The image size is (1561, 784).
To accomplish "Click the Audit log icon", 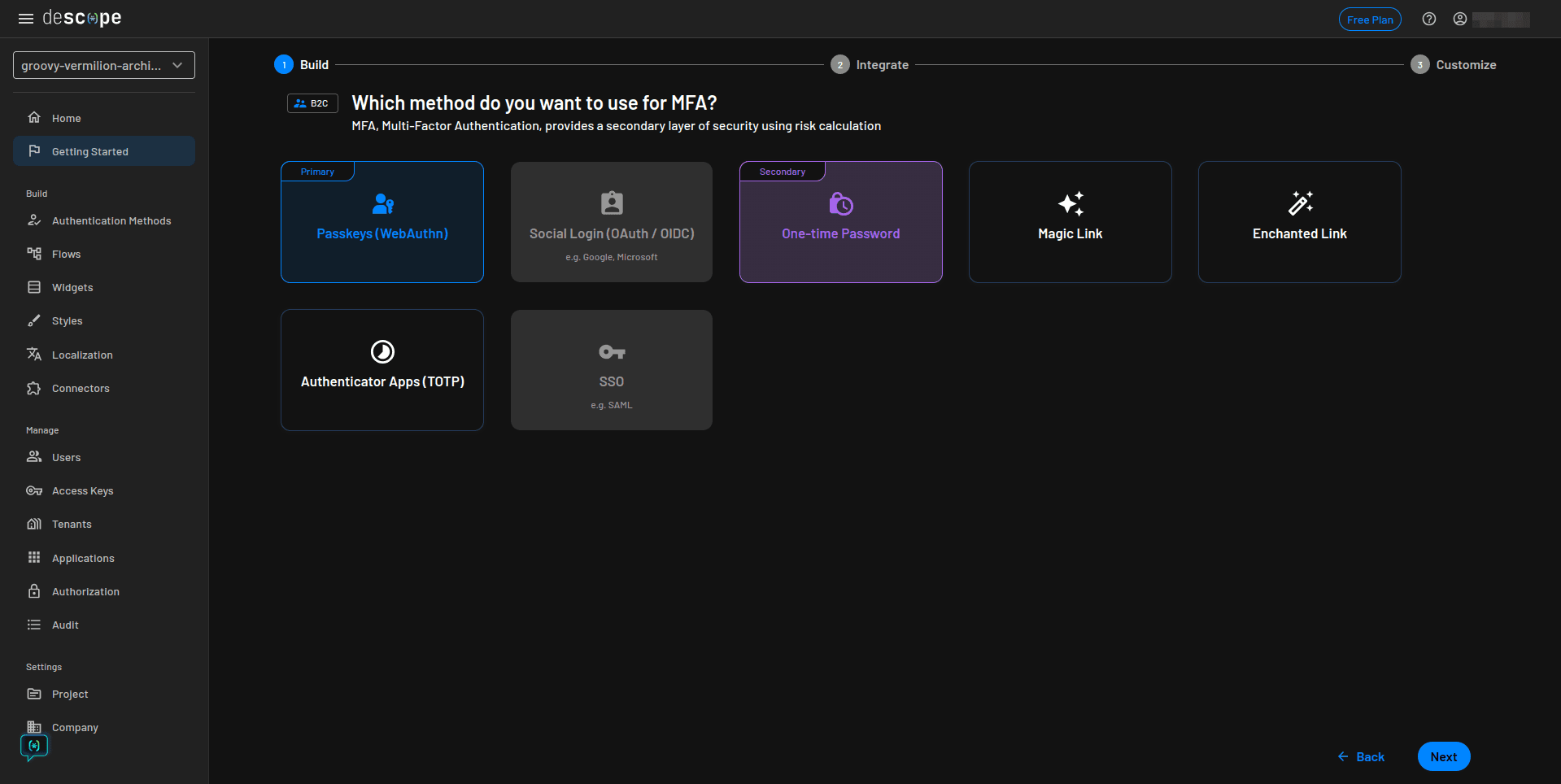I will pos(33,625).
